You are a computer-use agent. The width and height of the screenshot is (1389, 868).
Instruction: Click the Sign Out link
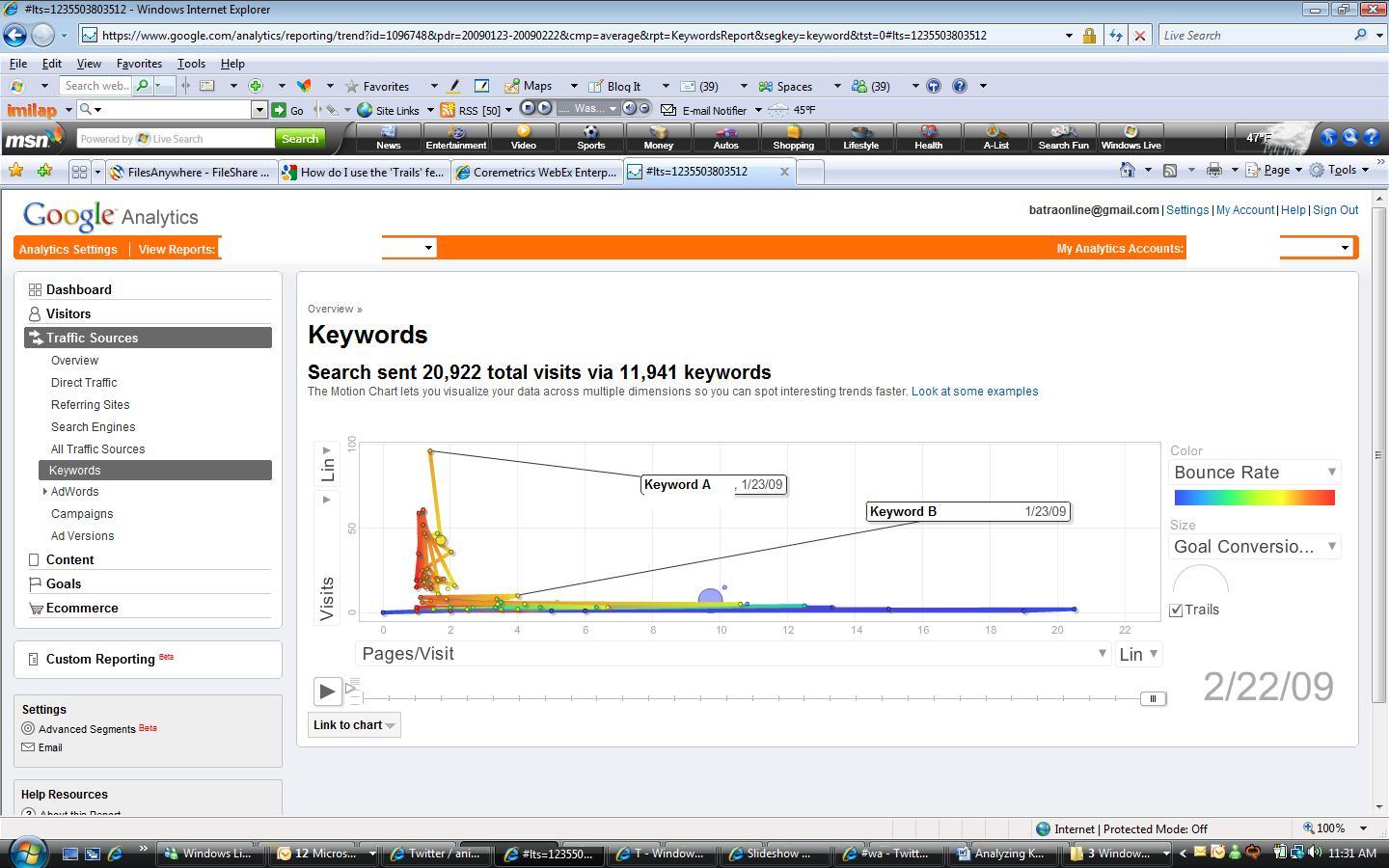(x=1335, y=210)
